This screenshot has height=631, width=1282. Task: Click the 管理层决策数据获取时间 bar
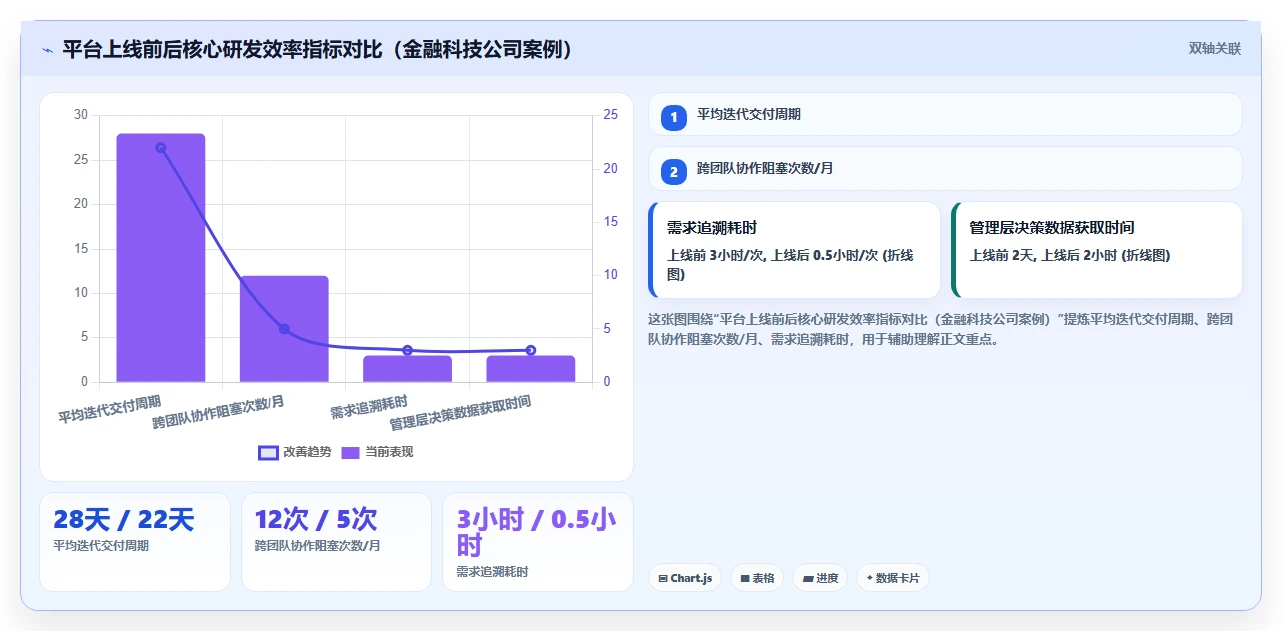click(x=531, y=369)
